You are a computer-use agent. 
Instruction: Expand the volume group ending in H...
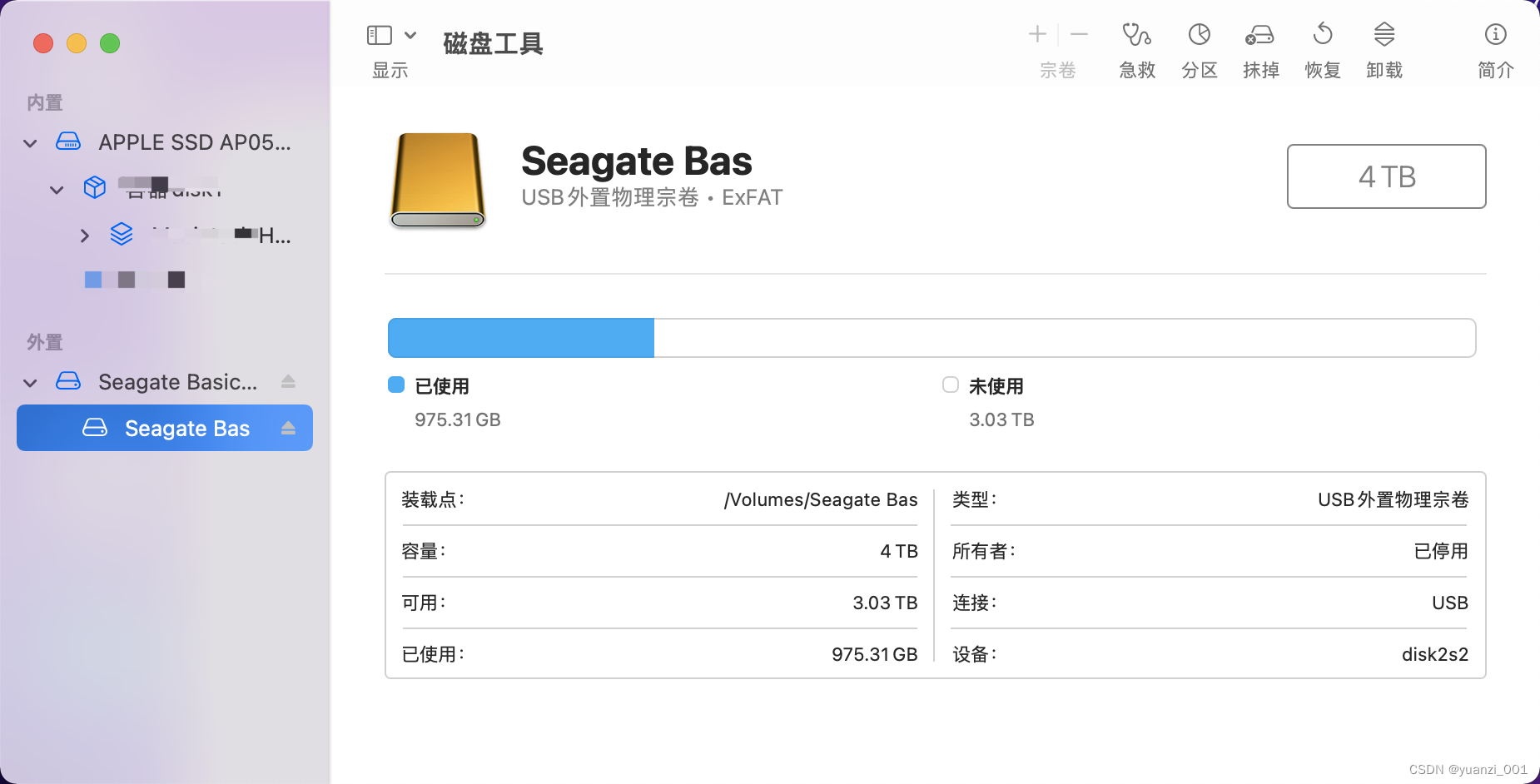(x=84, y=236)
